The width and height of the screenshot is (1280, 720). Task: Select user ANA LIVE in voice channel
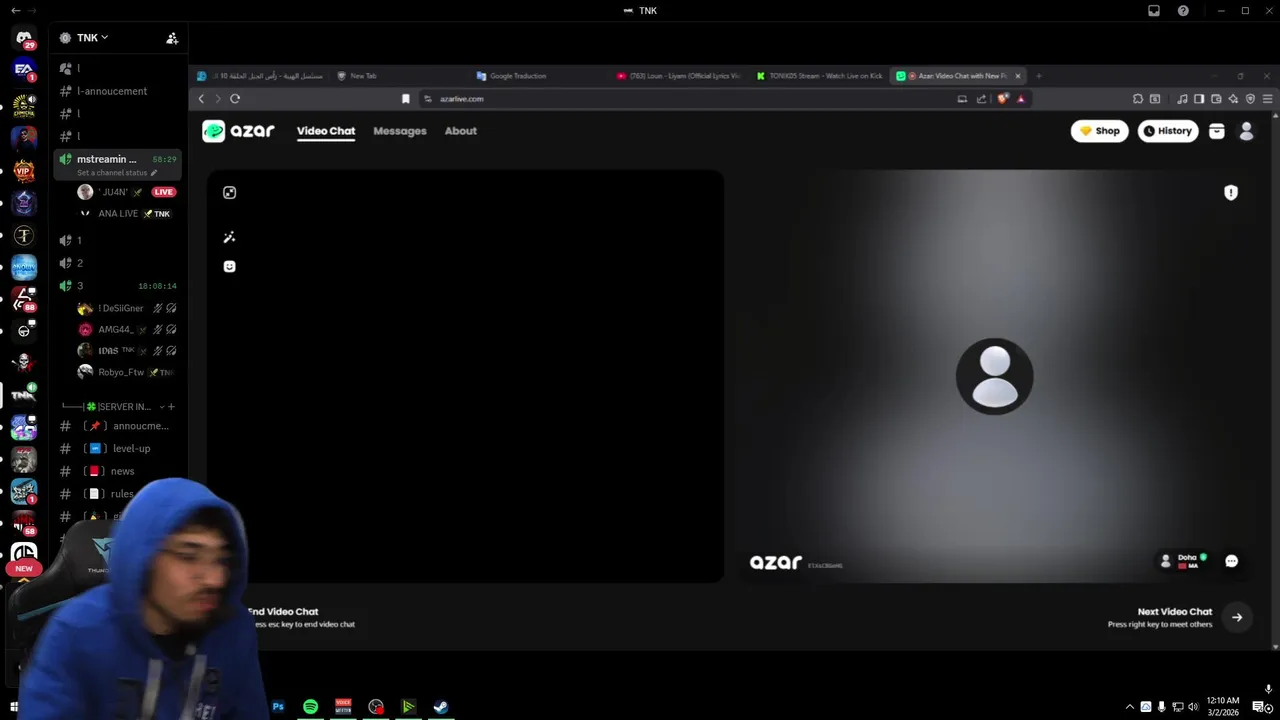[125, 213]
